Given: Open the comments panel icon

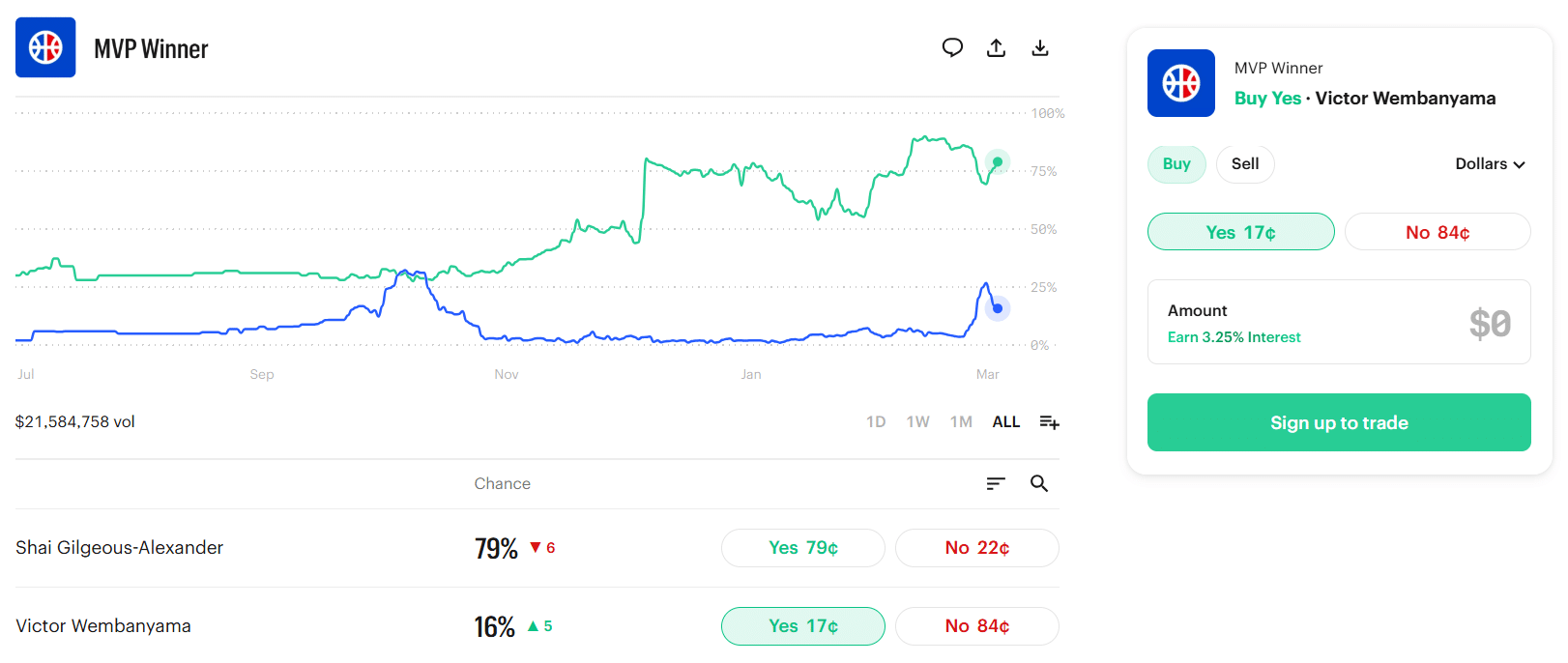Looking at the screenshot, I should [x=952, y=46].
